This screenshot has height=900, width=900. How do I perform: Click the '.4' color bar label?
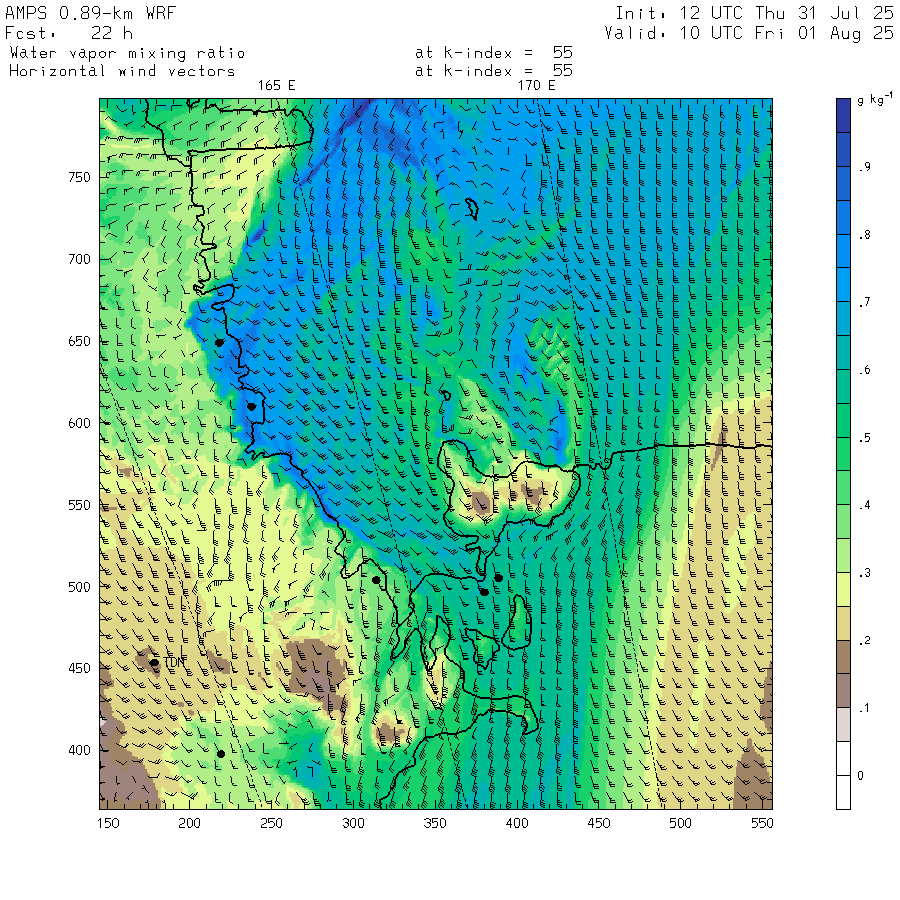coord(864,505)
